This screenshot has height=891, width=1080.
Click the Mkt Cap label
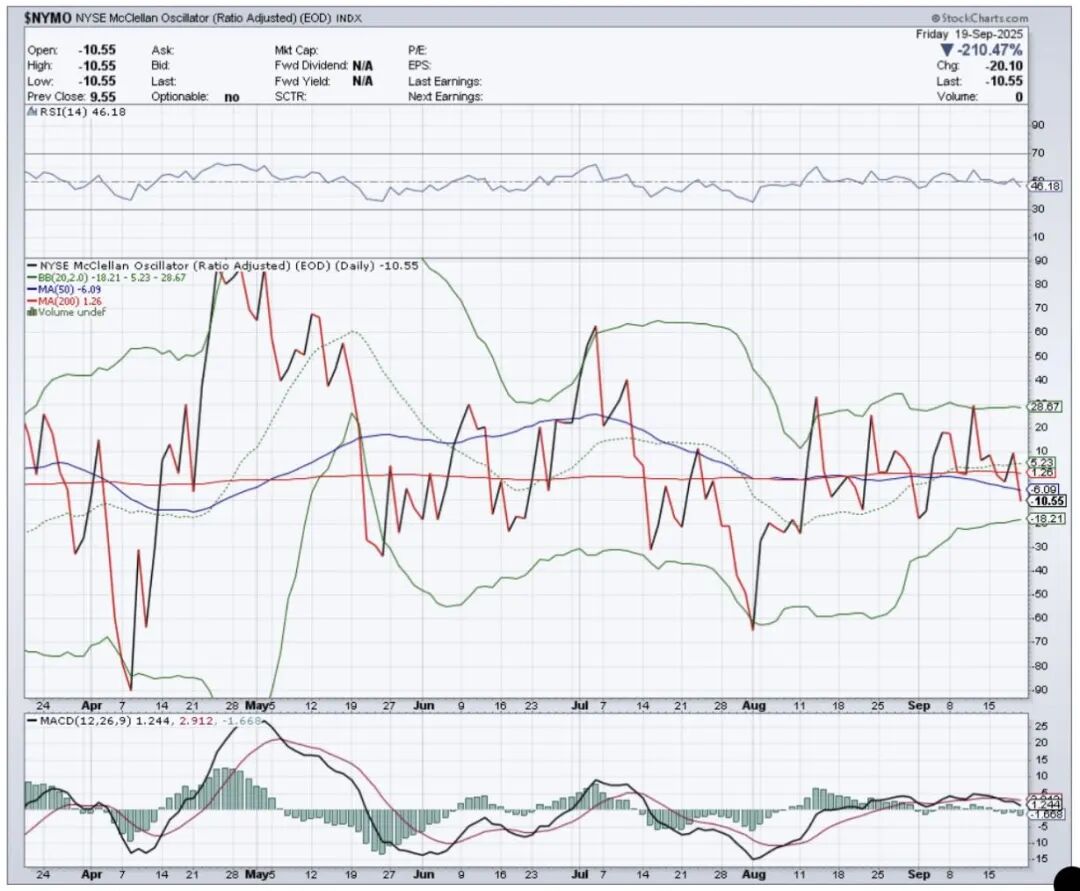296,50
